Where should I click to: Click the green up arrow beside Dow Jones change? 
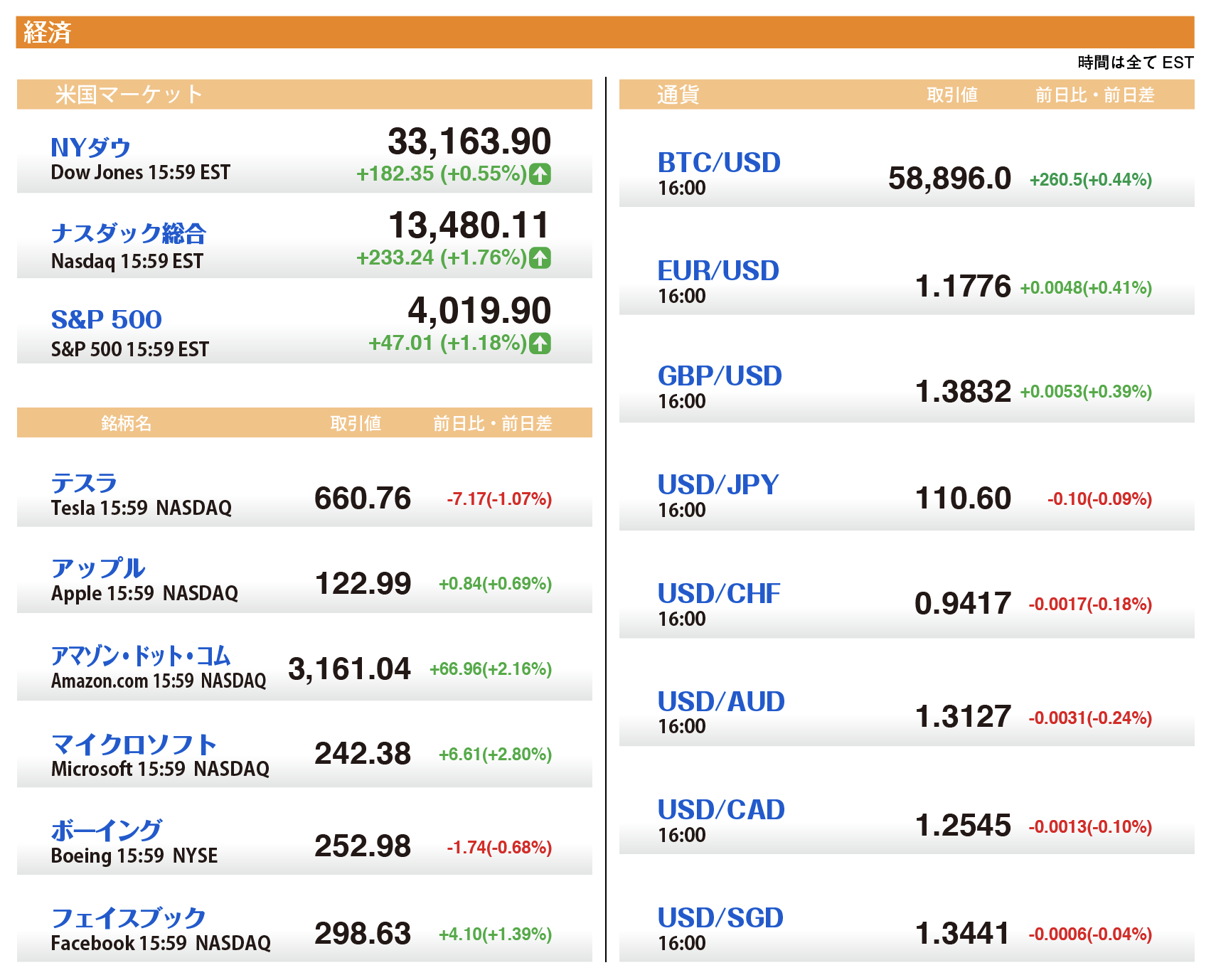[540, 174]
